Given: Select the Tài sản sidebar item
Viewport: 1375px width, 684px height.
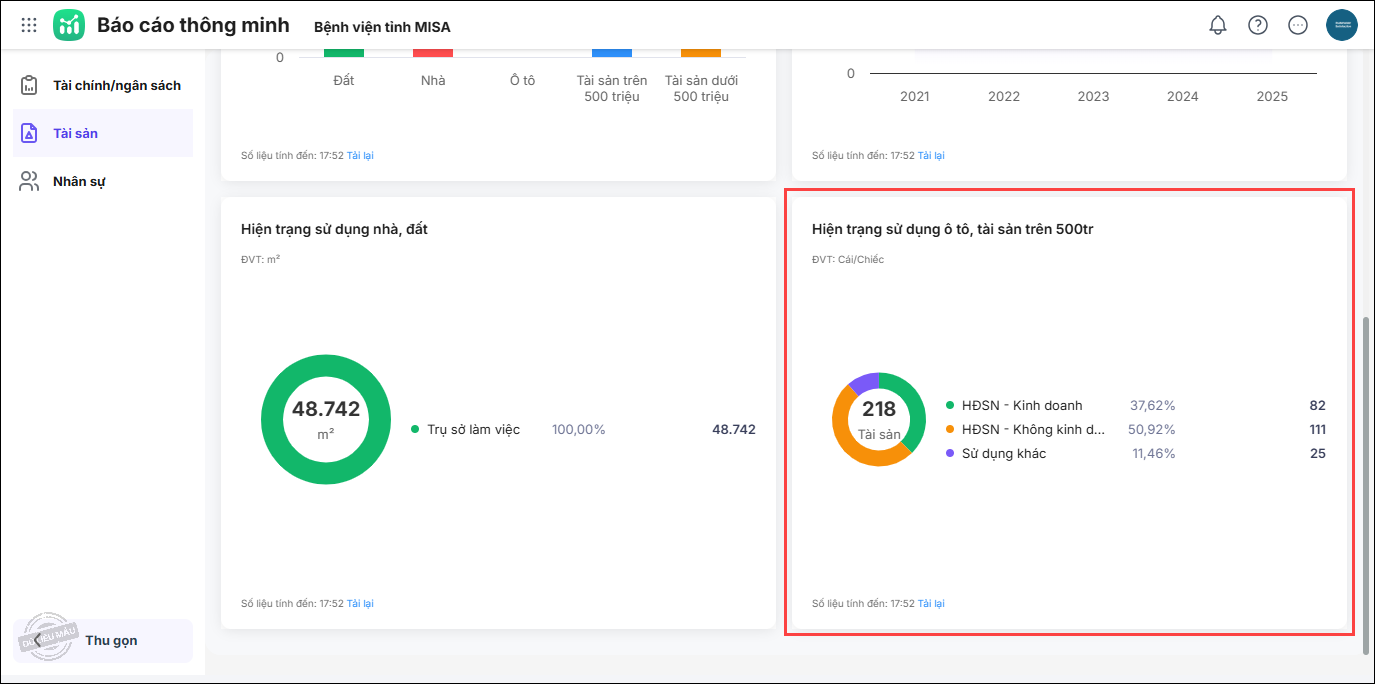Looking at the screenshot, I should click(x=75, y=133).
